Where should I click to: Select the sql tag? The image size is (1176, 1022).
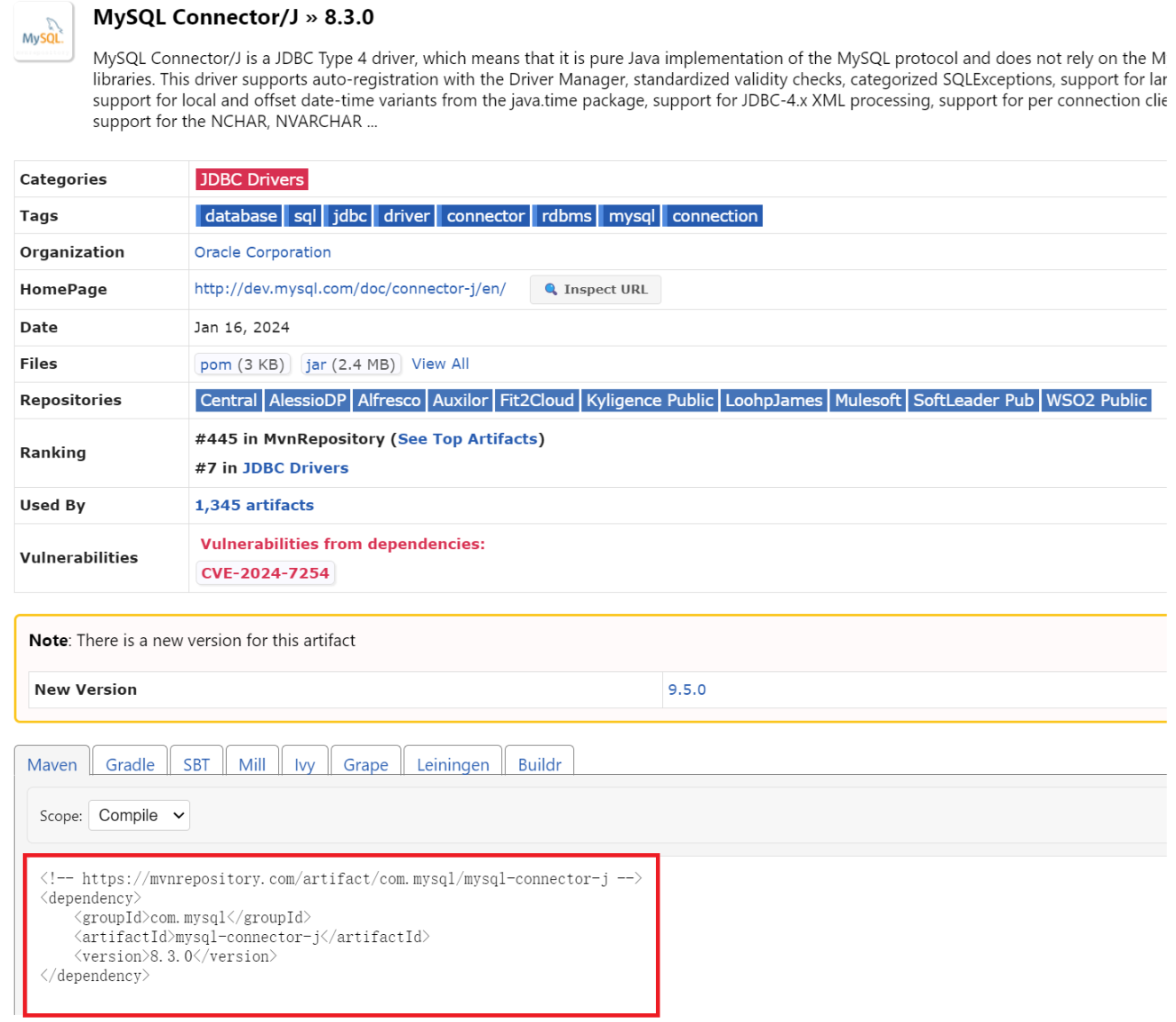click(x=304, y=216)
